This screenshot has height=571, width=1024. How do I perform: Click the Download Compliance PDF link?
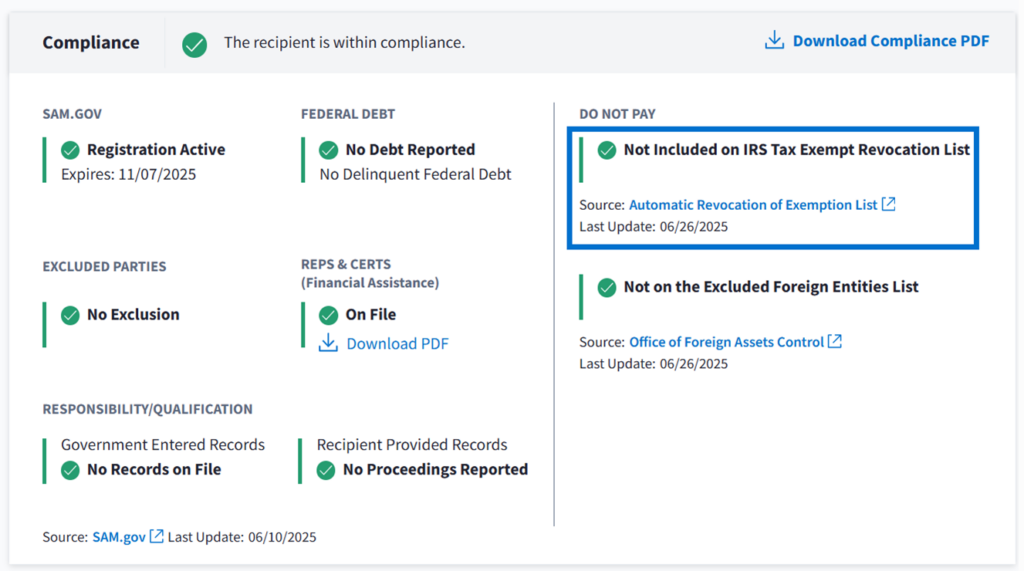pyautogui.click(x=890, y=41)
